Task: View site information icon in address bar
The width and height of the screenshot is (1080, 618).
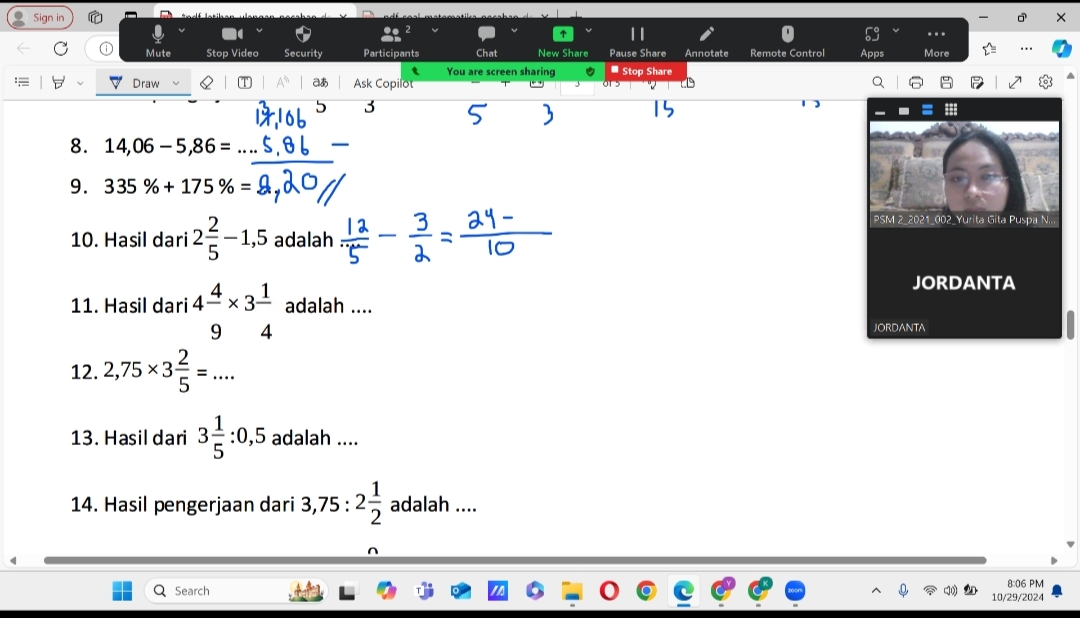Action: point(106,49)
